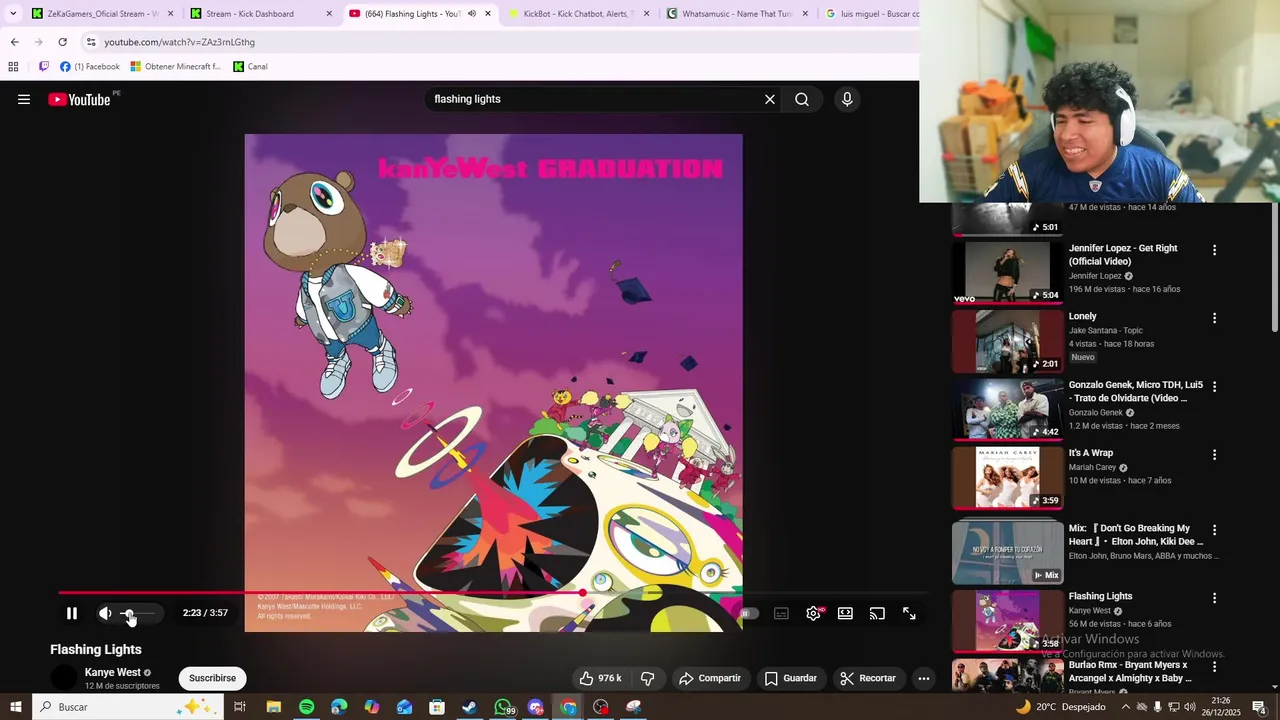Click the address bar URL

pos(179,42)
